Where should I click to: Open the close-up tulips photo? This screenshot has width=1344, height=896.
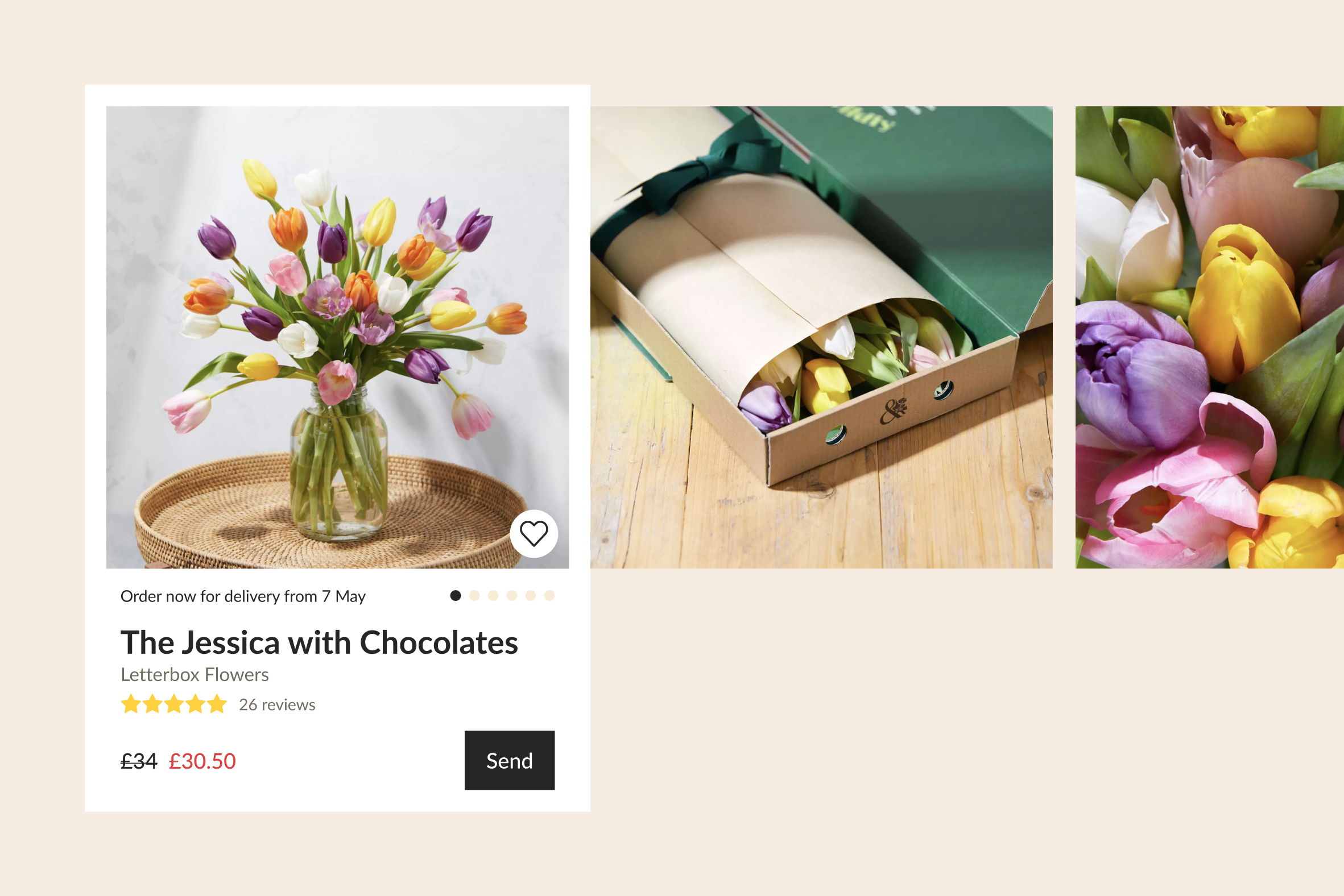click(1209, 337)
